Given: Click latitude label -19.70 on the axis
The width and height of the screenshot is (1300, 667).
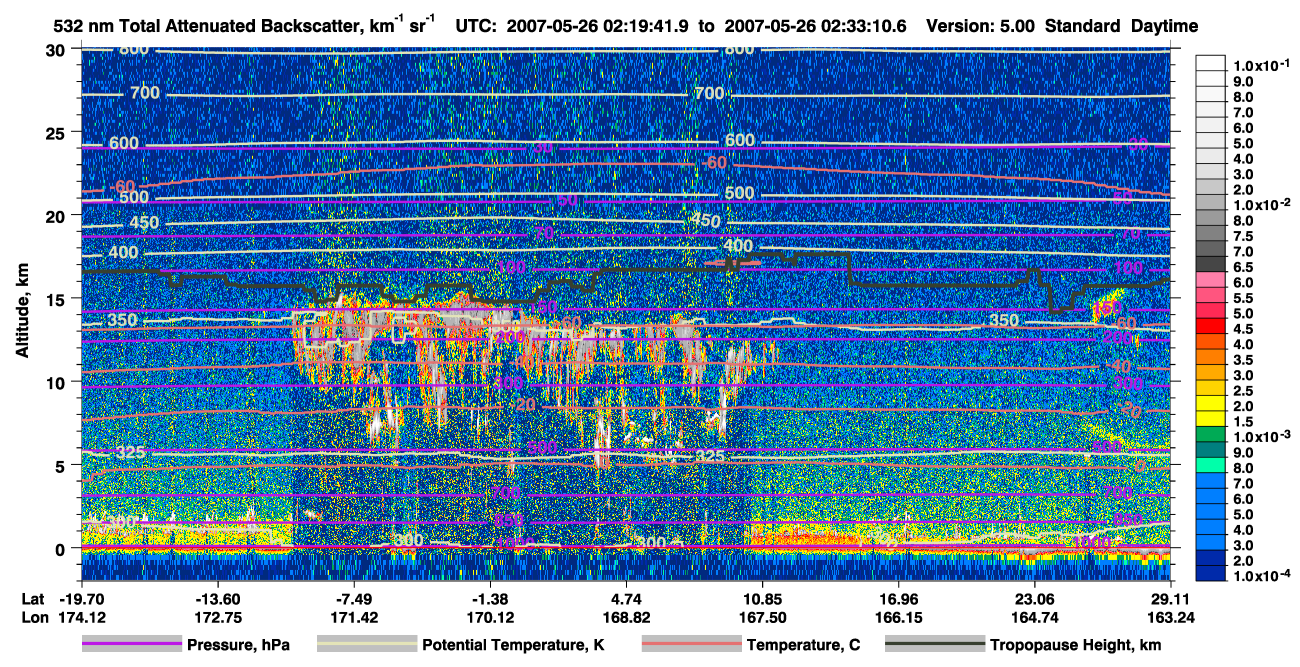Looking at the screenshot, I should coord(80,600).
